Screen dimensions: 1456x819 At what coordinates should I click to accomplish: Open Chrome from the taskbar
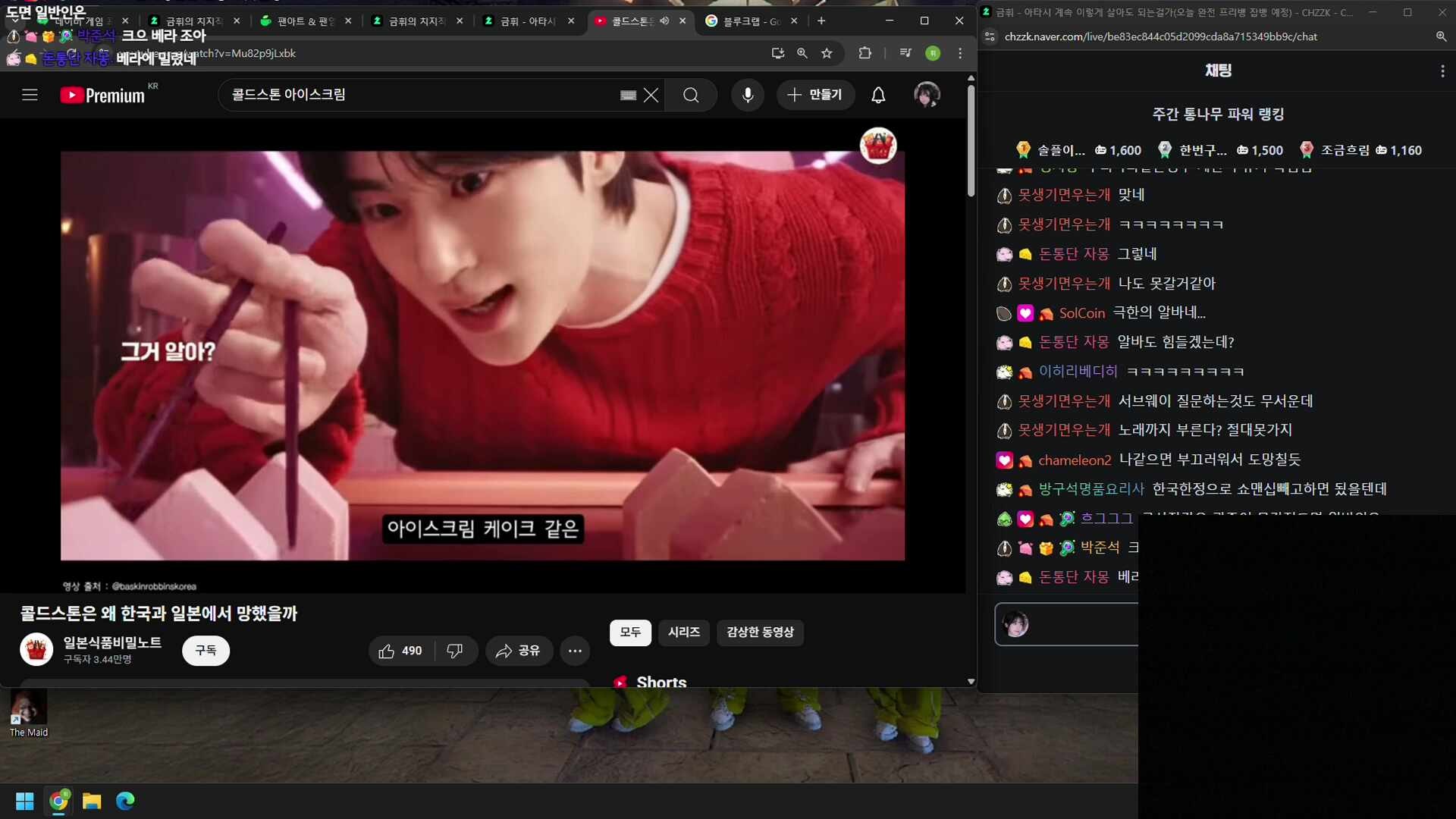tap(59, 801)
